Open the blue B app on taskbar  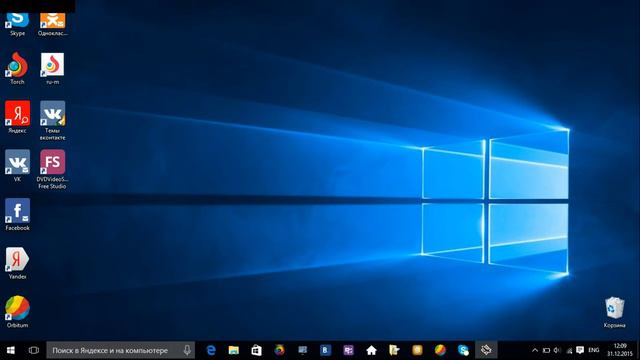tap(325, 350)
